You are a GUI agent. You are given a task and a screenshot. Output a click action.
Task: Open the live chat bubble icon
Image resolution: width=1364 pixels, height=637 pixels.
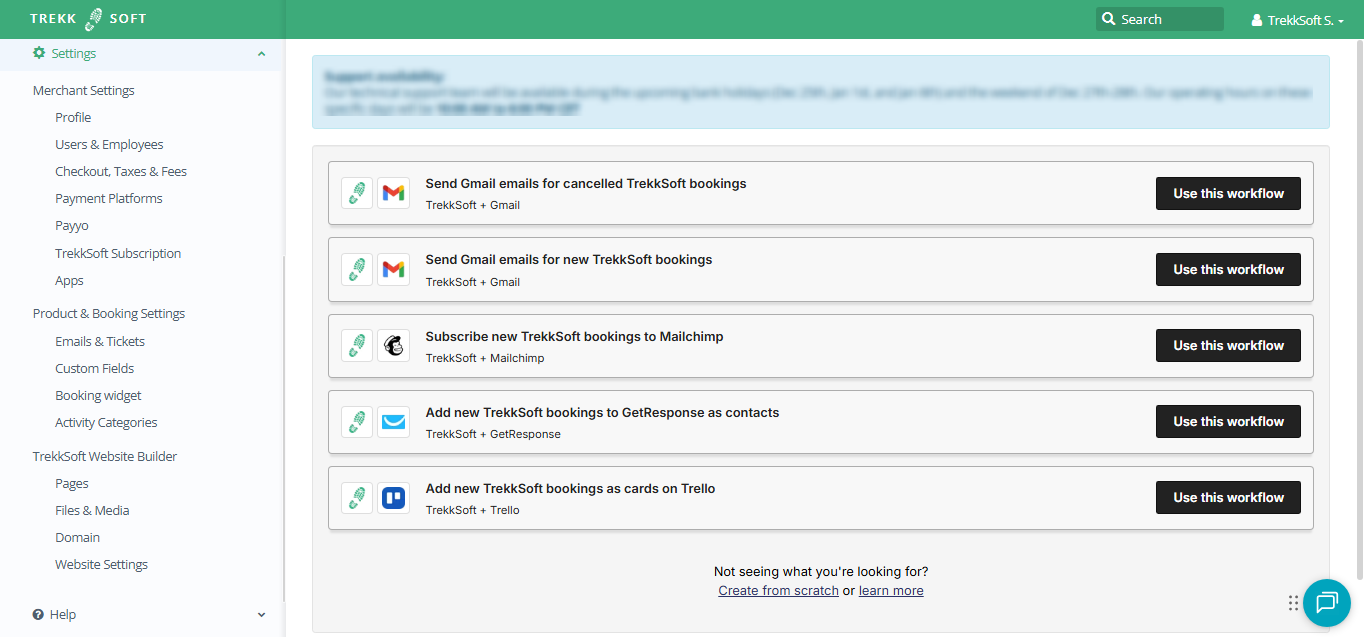tap(1326, 602)
